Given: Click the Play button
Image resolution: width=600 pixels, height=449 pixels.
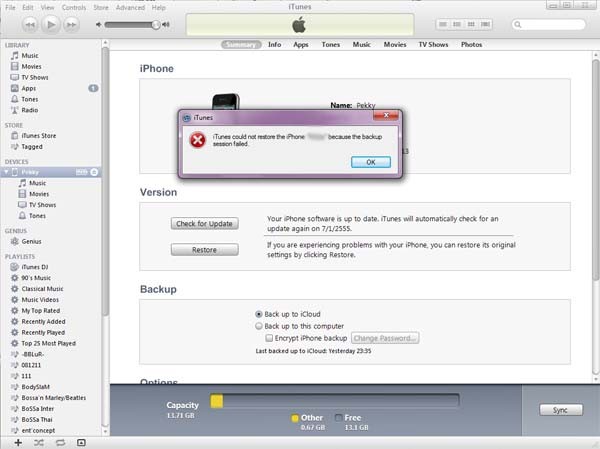Looking at the screenshot, I should [51, 25].
